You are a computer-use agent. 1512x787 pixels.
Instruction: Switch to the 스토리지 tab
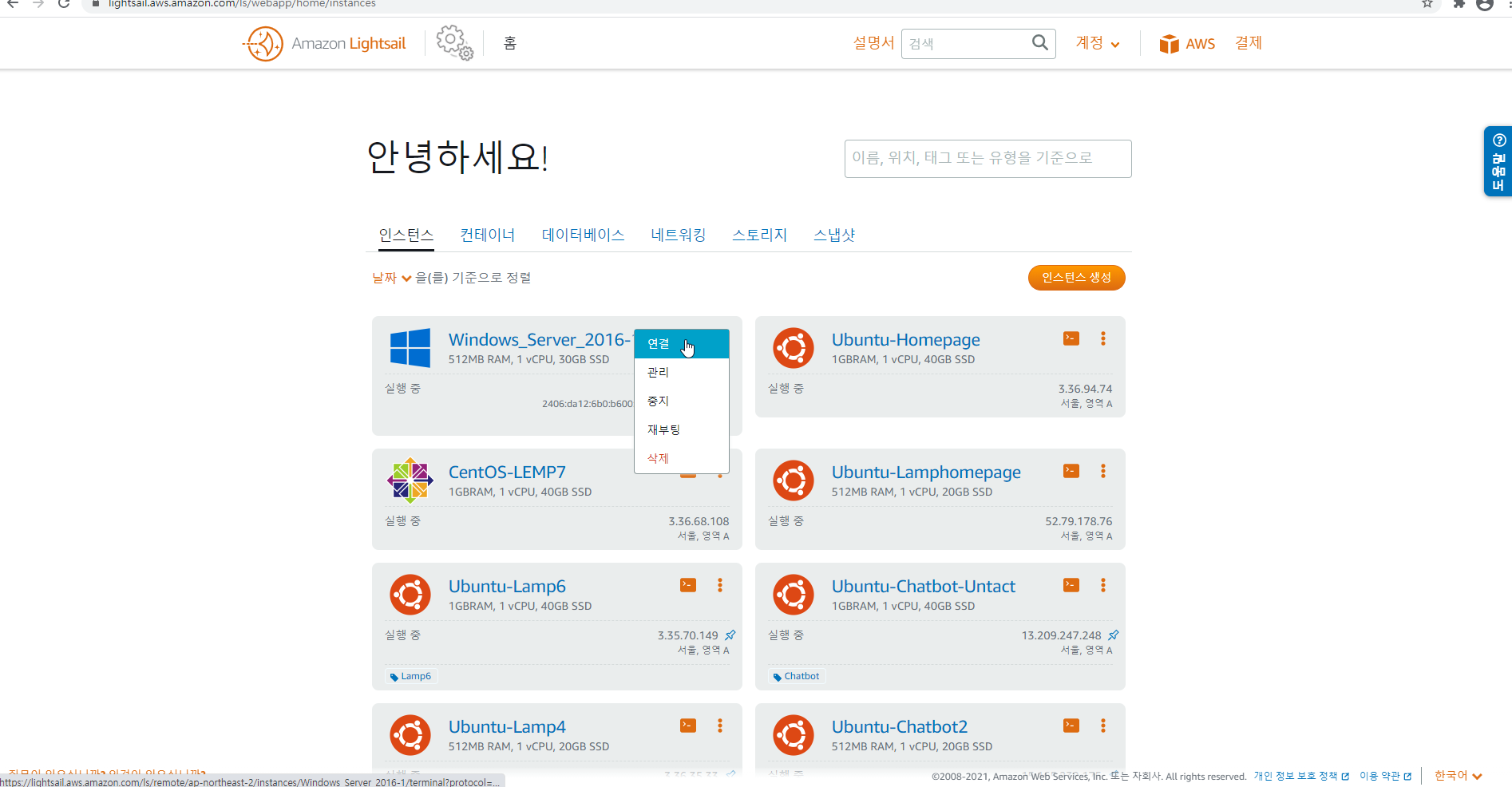point(760,235)
